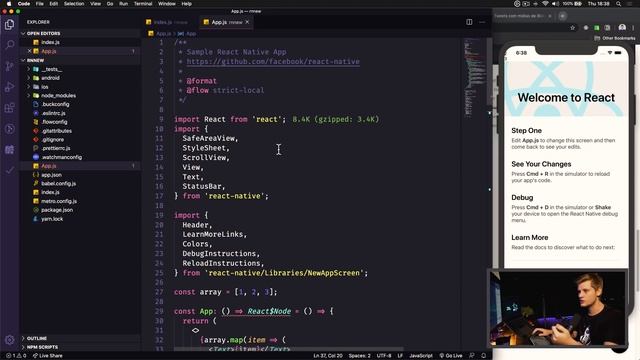Click Other Bookmarks in browser
The image size is (640, 360).
coord(615,38)
